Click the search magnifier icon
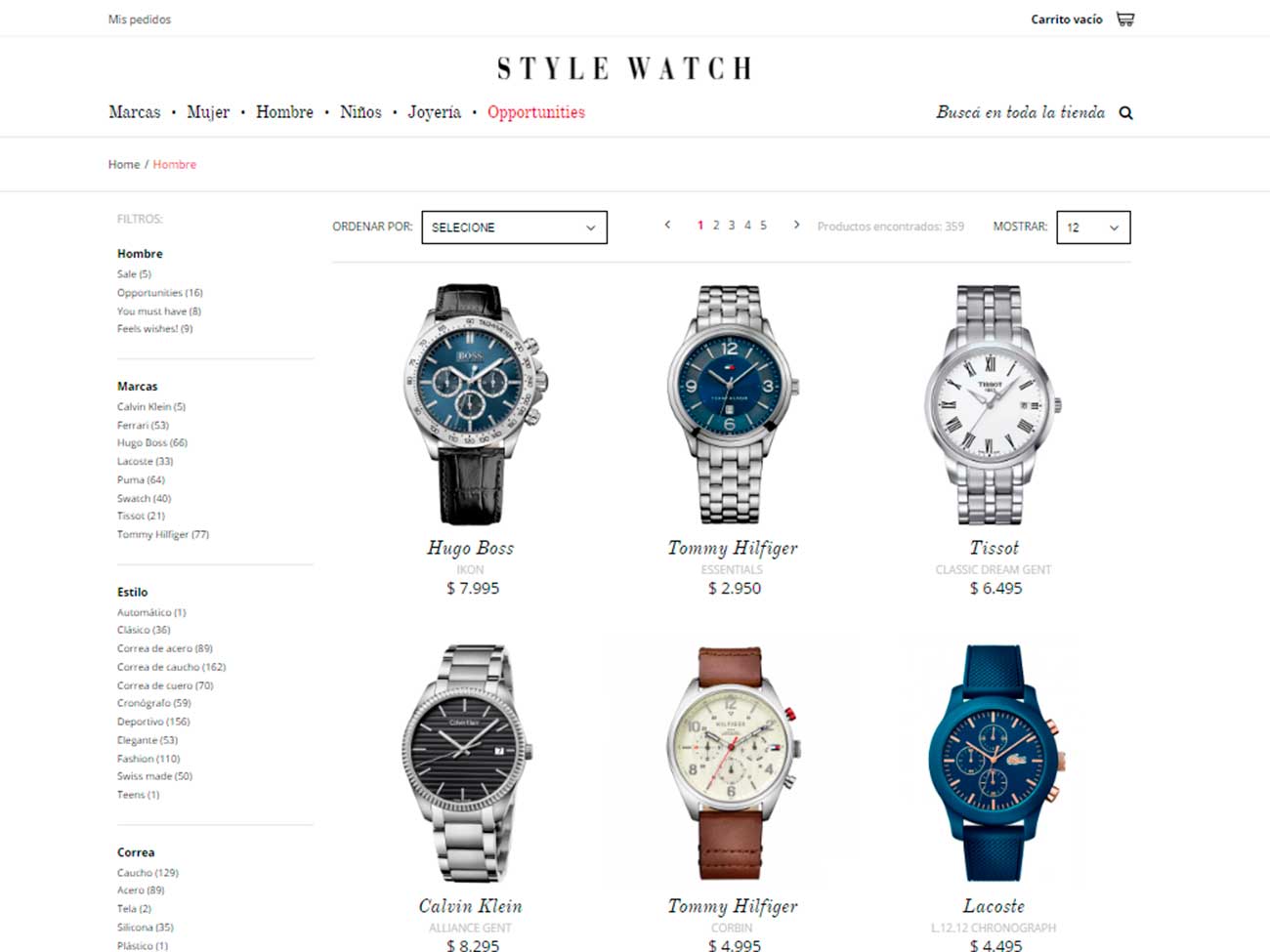This screenshot has height=952, width=1270. point(1125,113)
